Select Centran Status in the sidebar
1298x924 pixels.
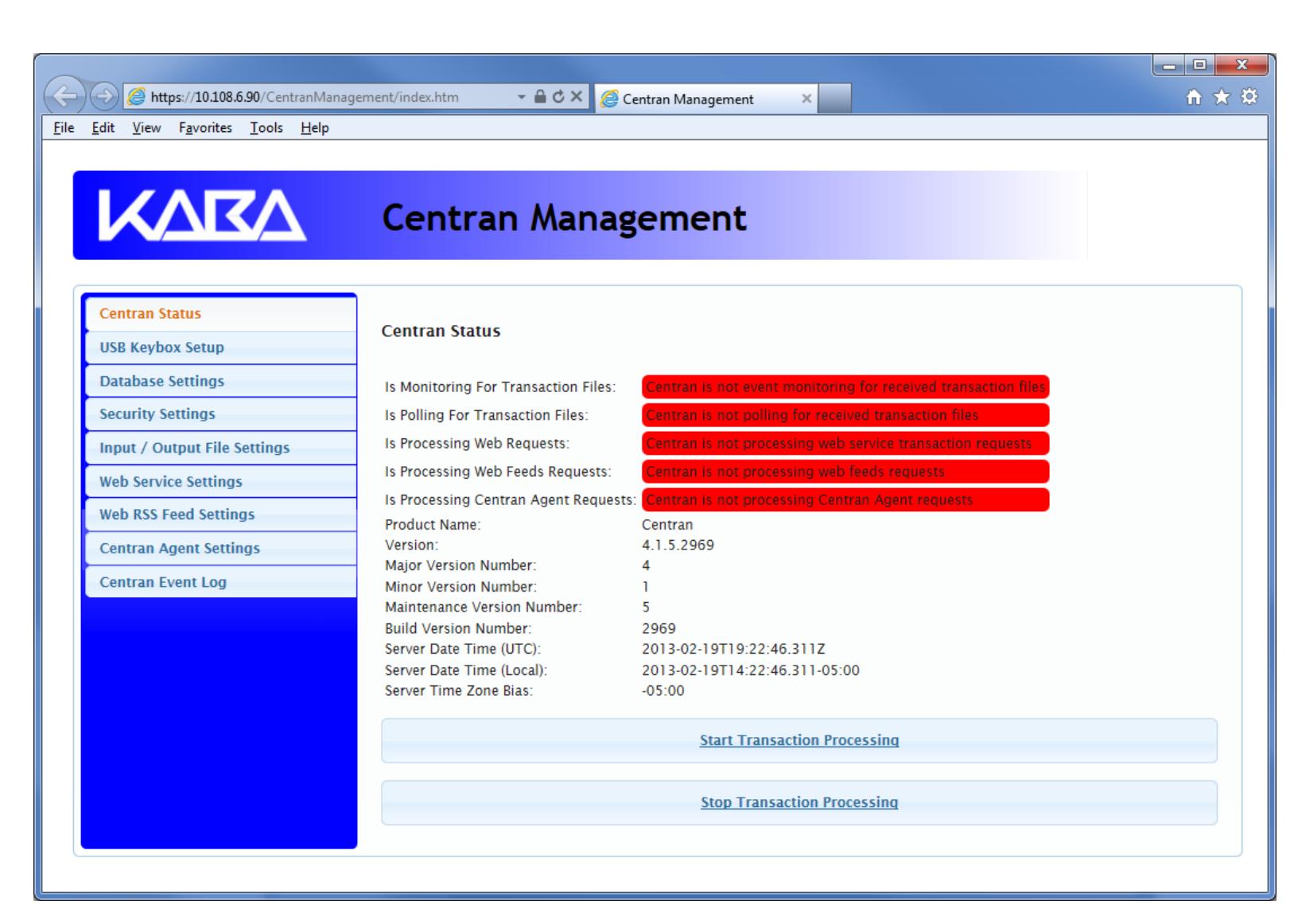tap(220, 313)
